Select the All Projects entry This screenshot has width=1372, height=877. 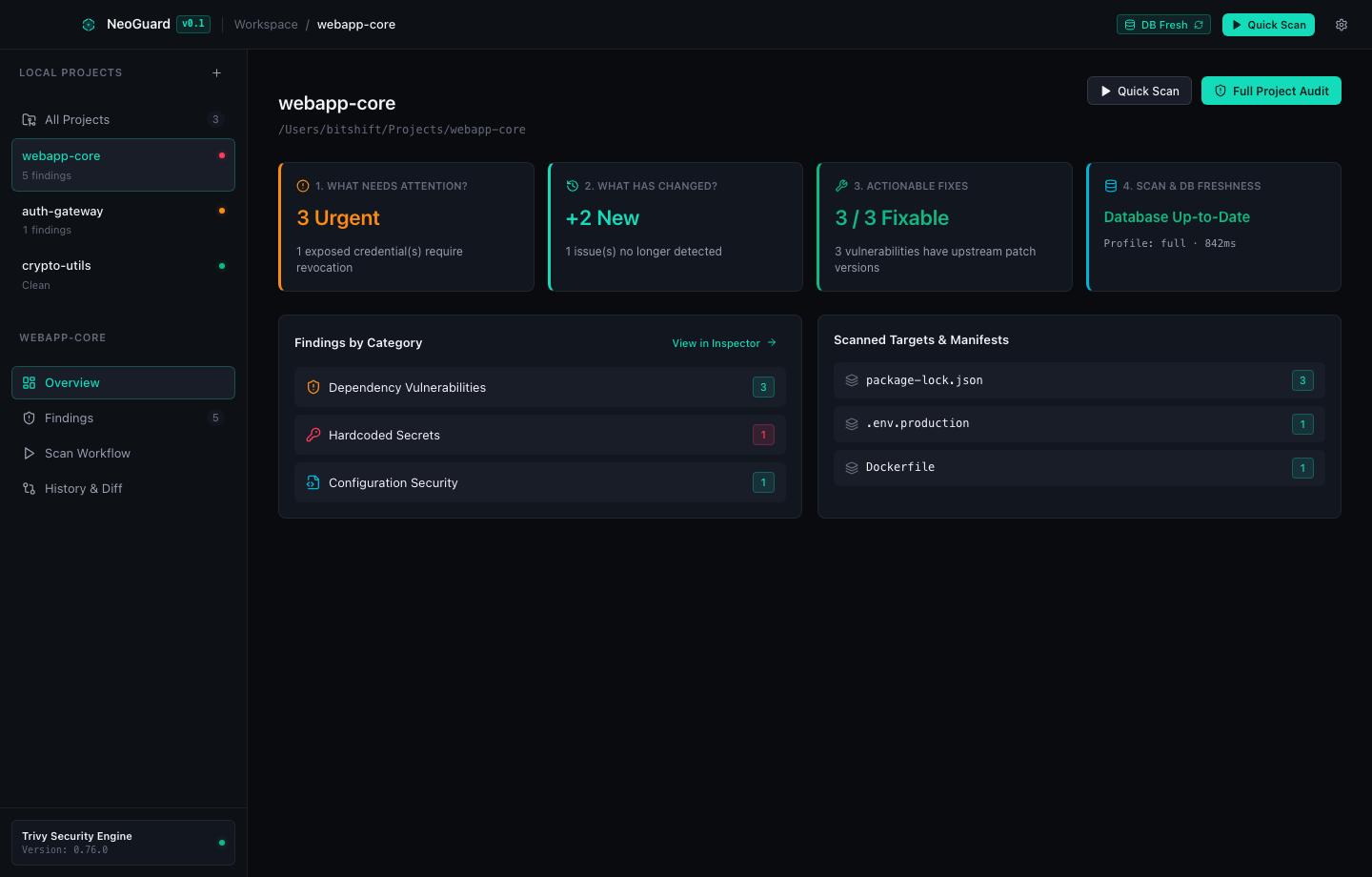pos(123,119)
